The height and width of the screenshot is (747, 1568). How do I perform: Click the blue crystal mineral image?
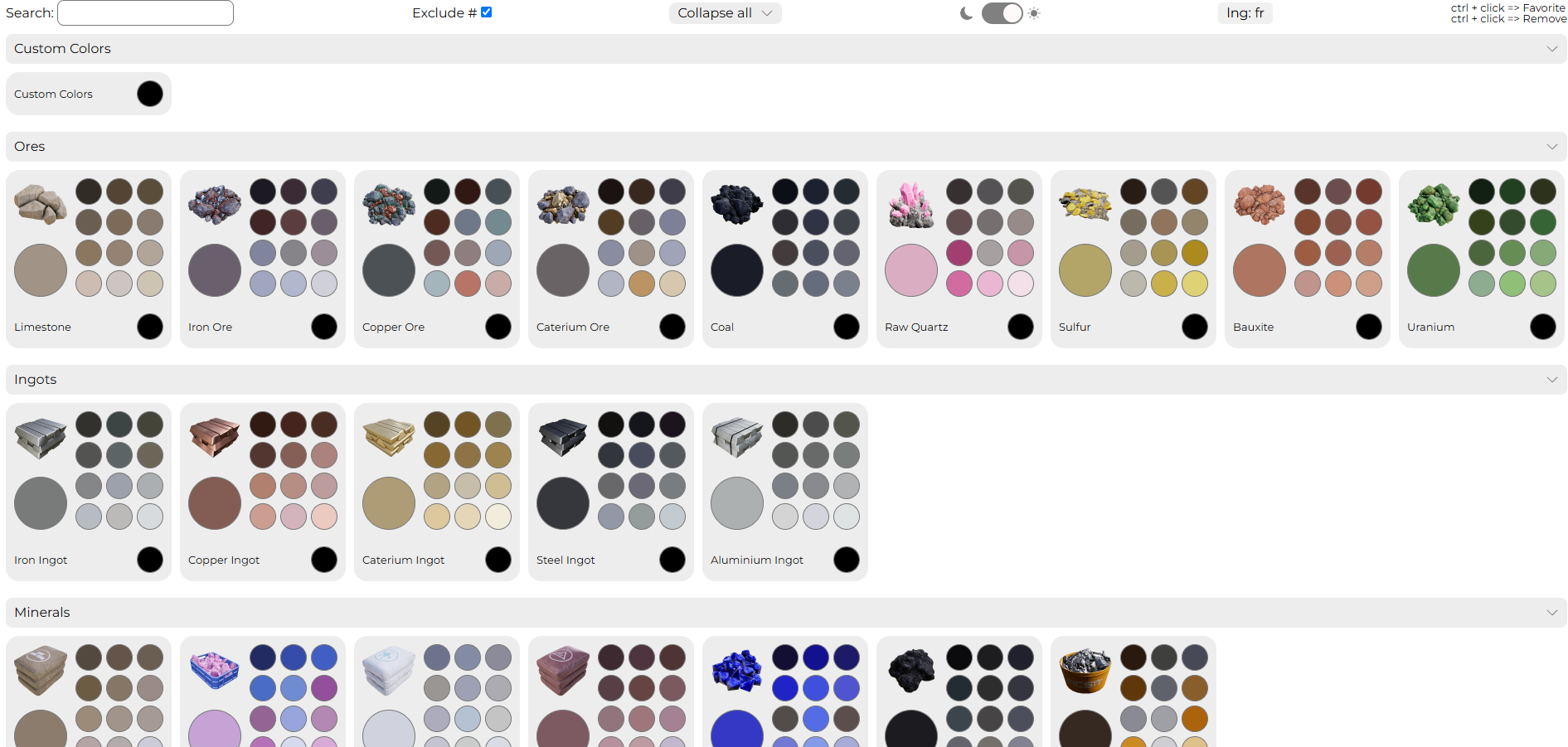coord(737,672)
